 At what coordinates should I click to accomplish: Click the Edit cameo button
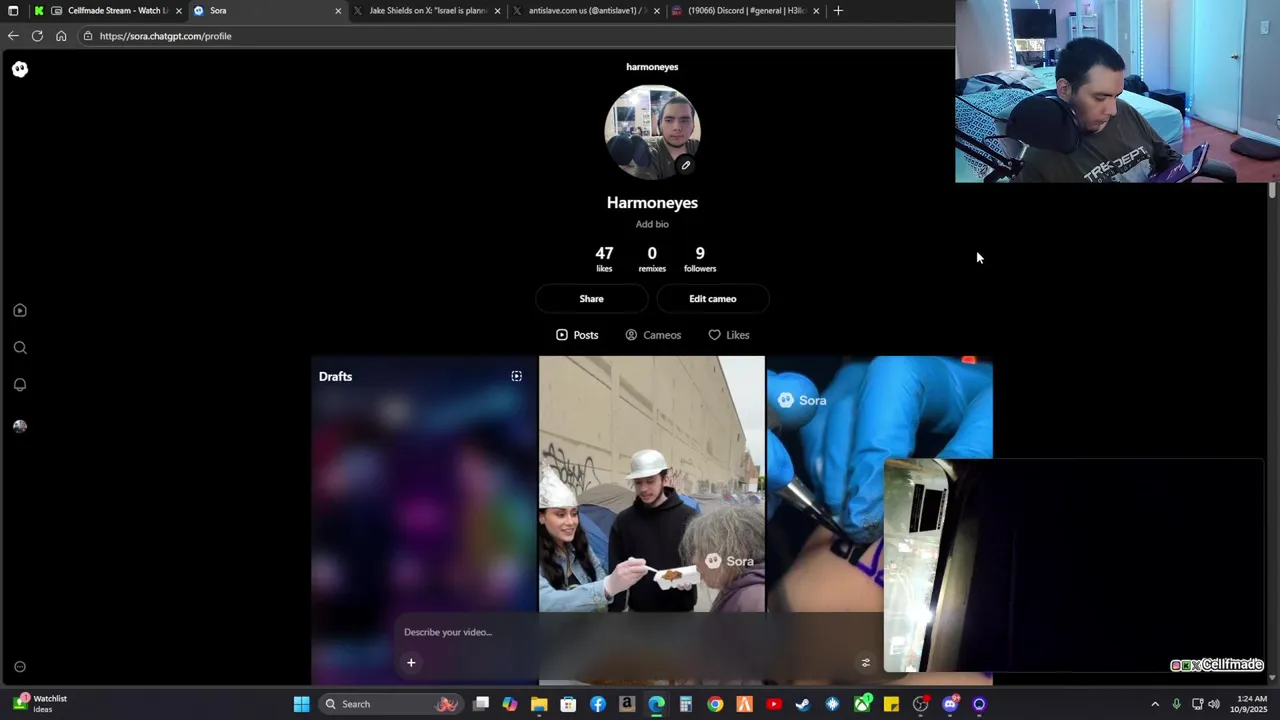point(712,299)
